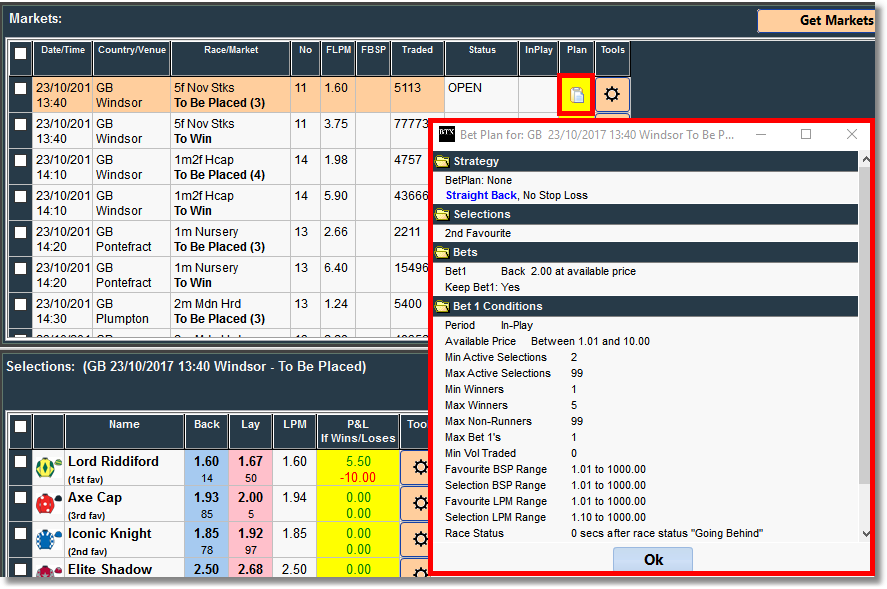The height and width of the screenshot is (589, 887).
Task: Click Lord Riddiford back price 1.60 cell
Action: click(207, 469)
